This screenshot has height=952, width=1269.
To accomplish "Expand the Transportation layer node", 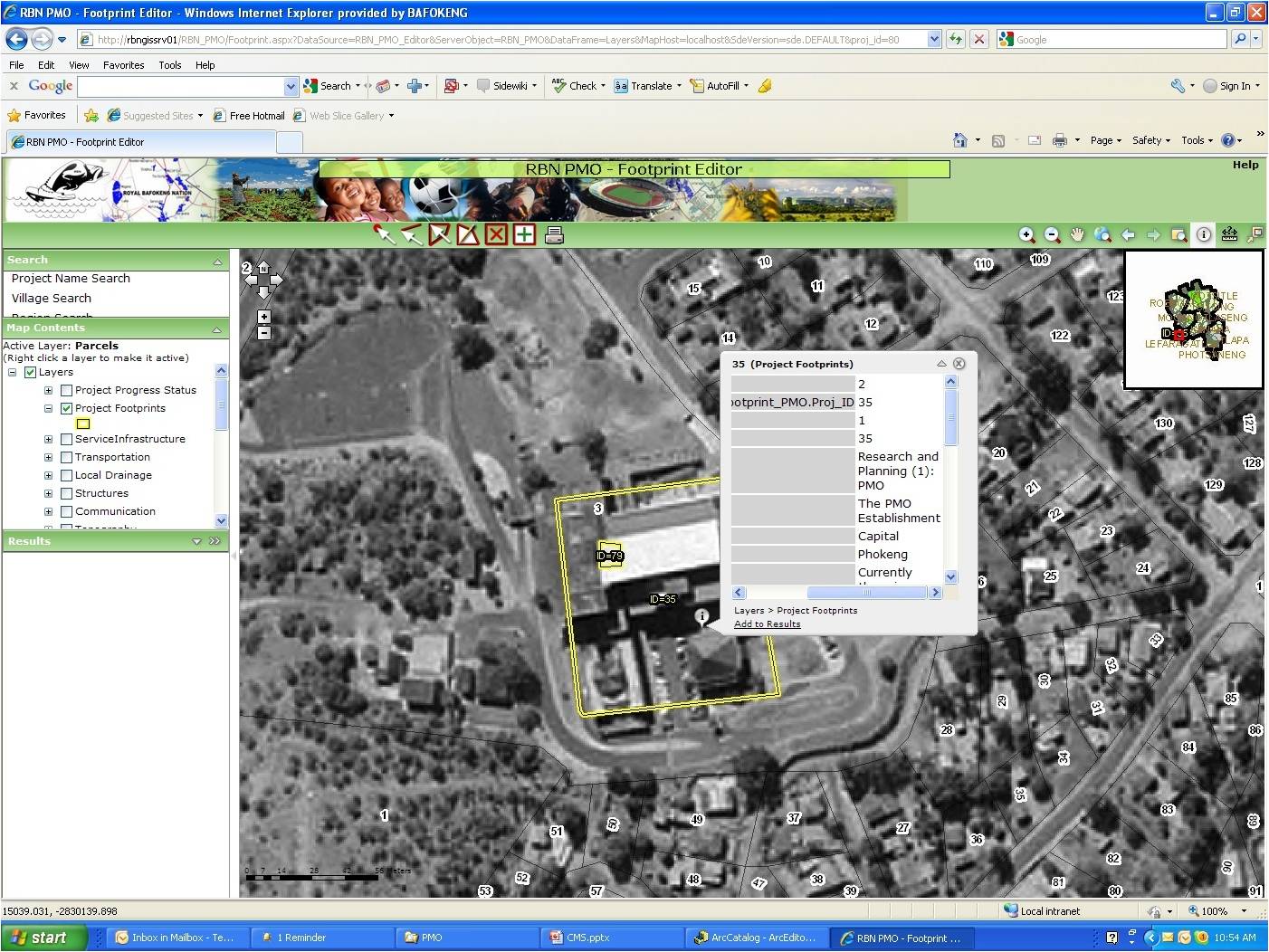I will [x=48, y=457].
